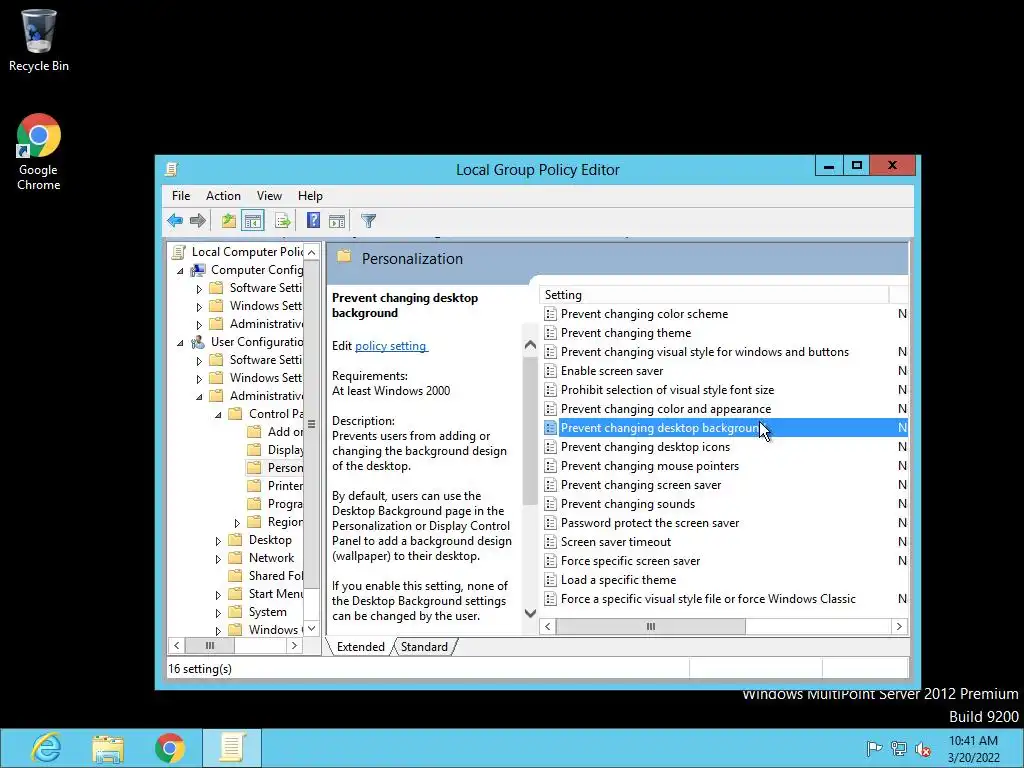1024x768 pixels.
Task: Open Recycle Bin desktop icon
Action: tap(39, 40)
